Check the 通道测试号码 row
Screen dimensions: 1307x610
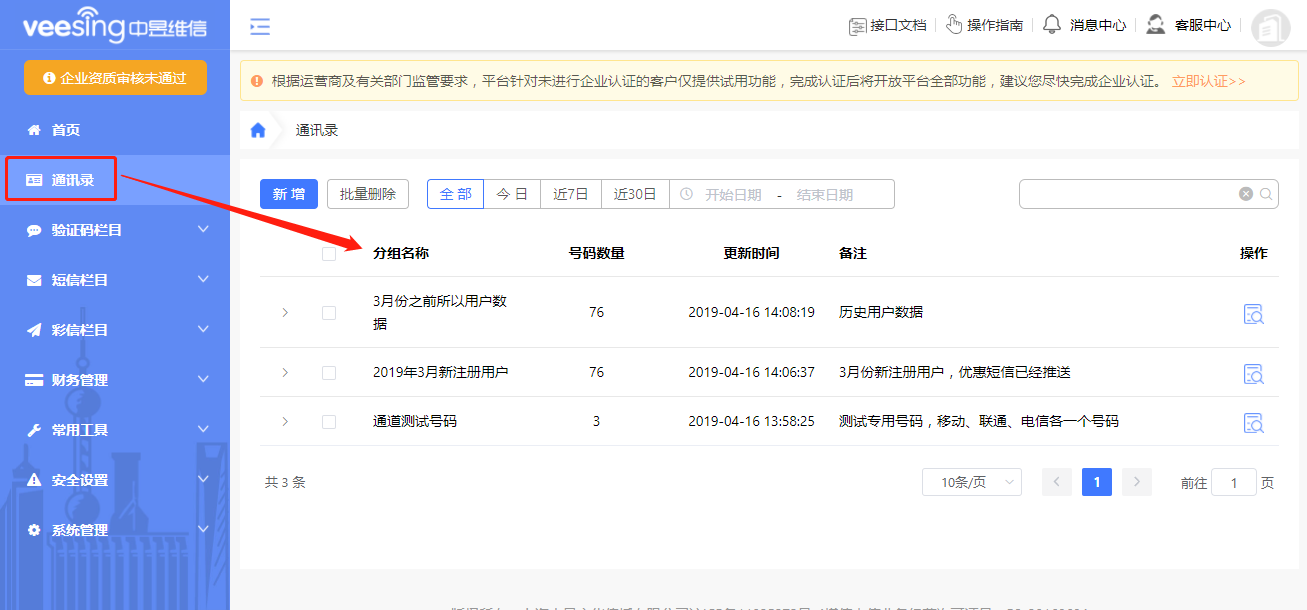click(x=329, y=422)
